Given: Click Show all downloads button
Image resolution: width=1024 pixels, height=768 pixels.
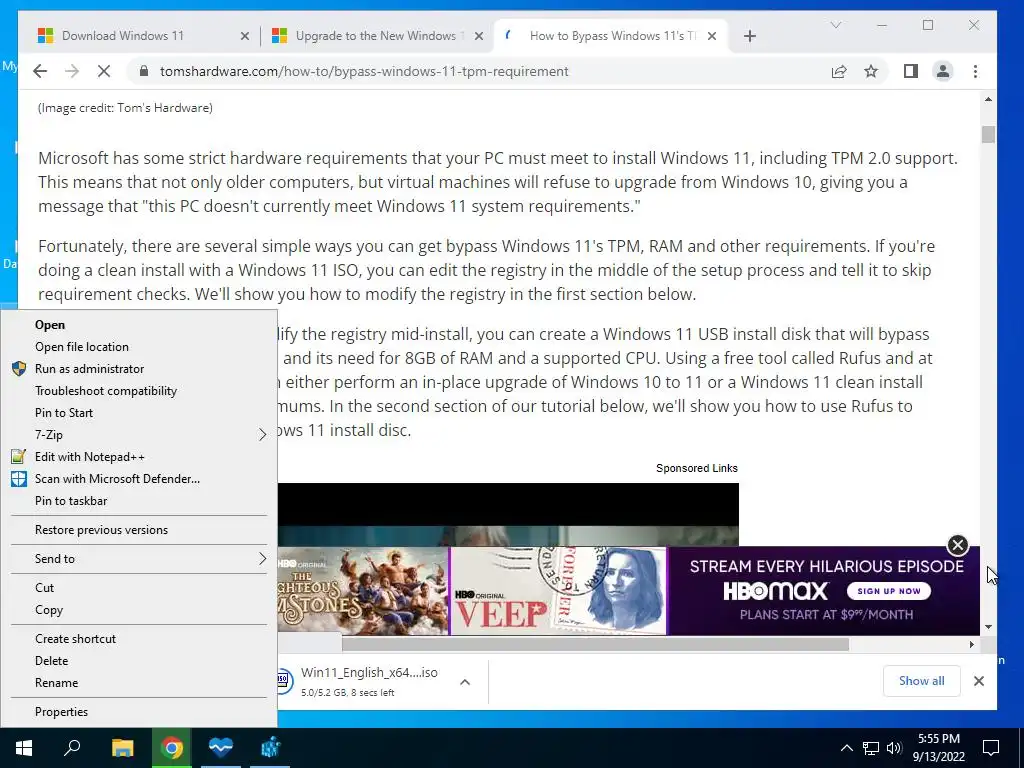Looking at the screenshot, I should point(921,680).
